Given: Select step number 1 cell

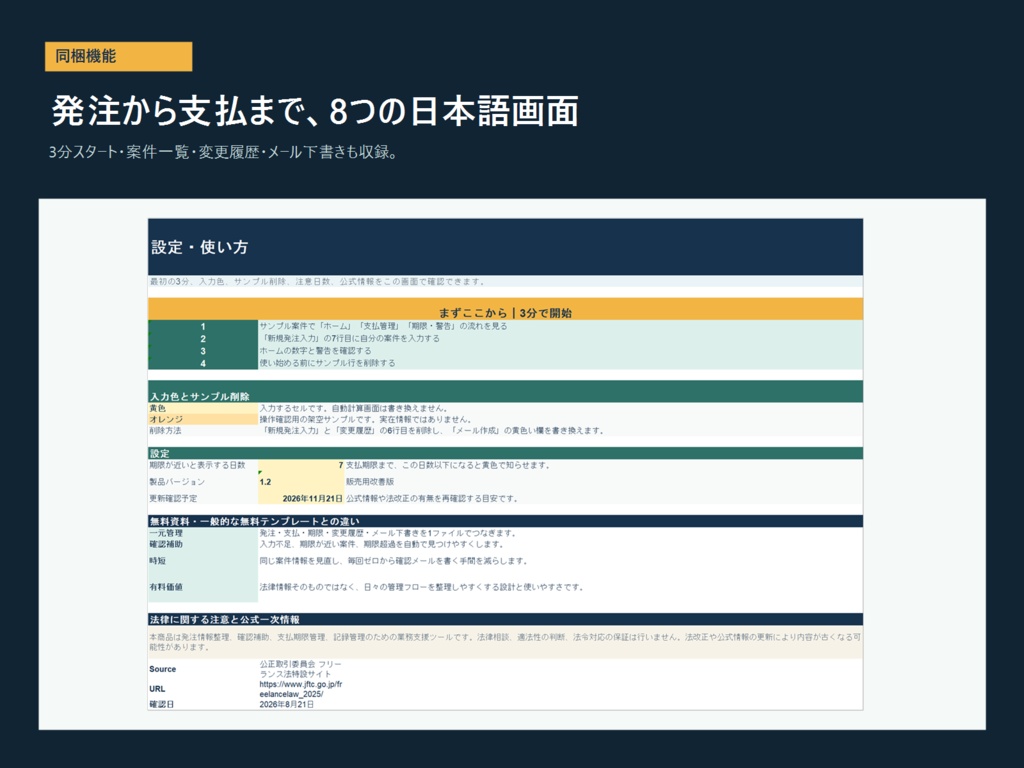Looking at the screenshot, I should [203, 326].
